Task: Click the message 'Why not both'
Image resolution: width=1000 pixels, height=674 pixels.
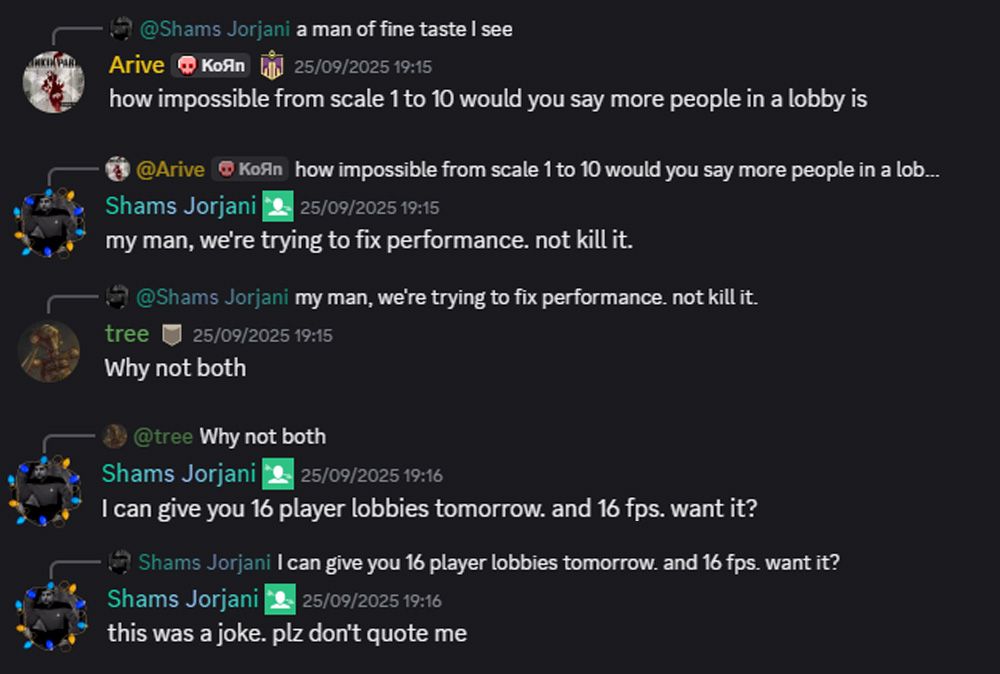Action: coord(175,368)
